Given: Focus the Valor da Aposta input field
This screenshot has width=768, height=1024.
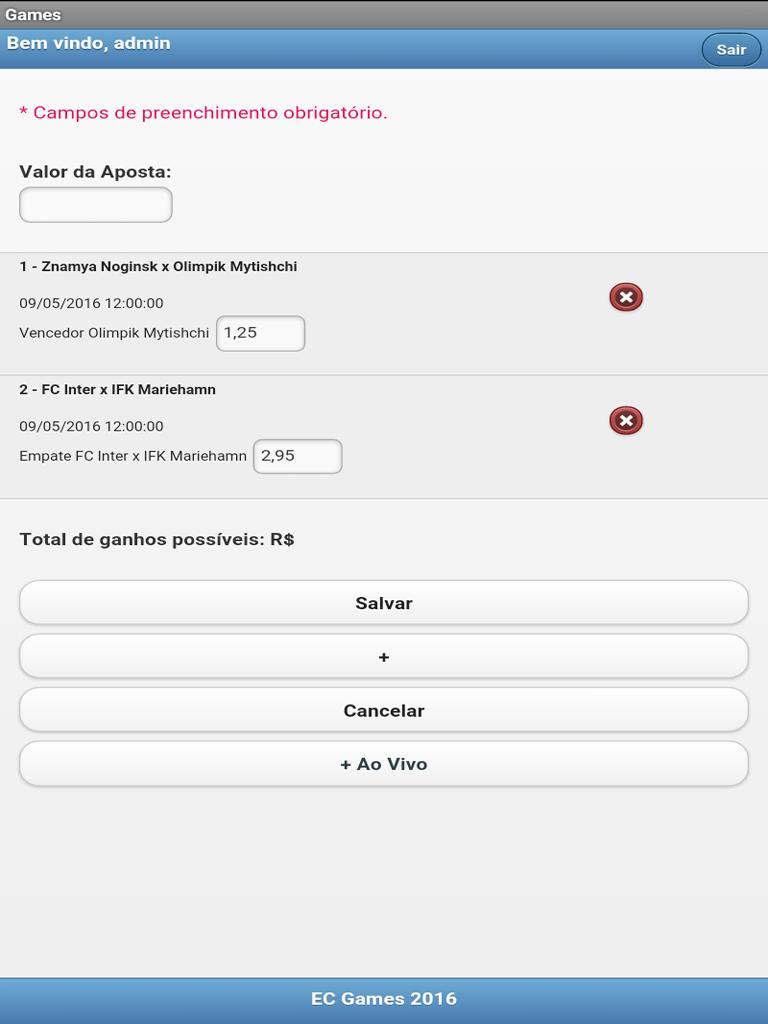Looking at the screenshot, I should point(96,205).
